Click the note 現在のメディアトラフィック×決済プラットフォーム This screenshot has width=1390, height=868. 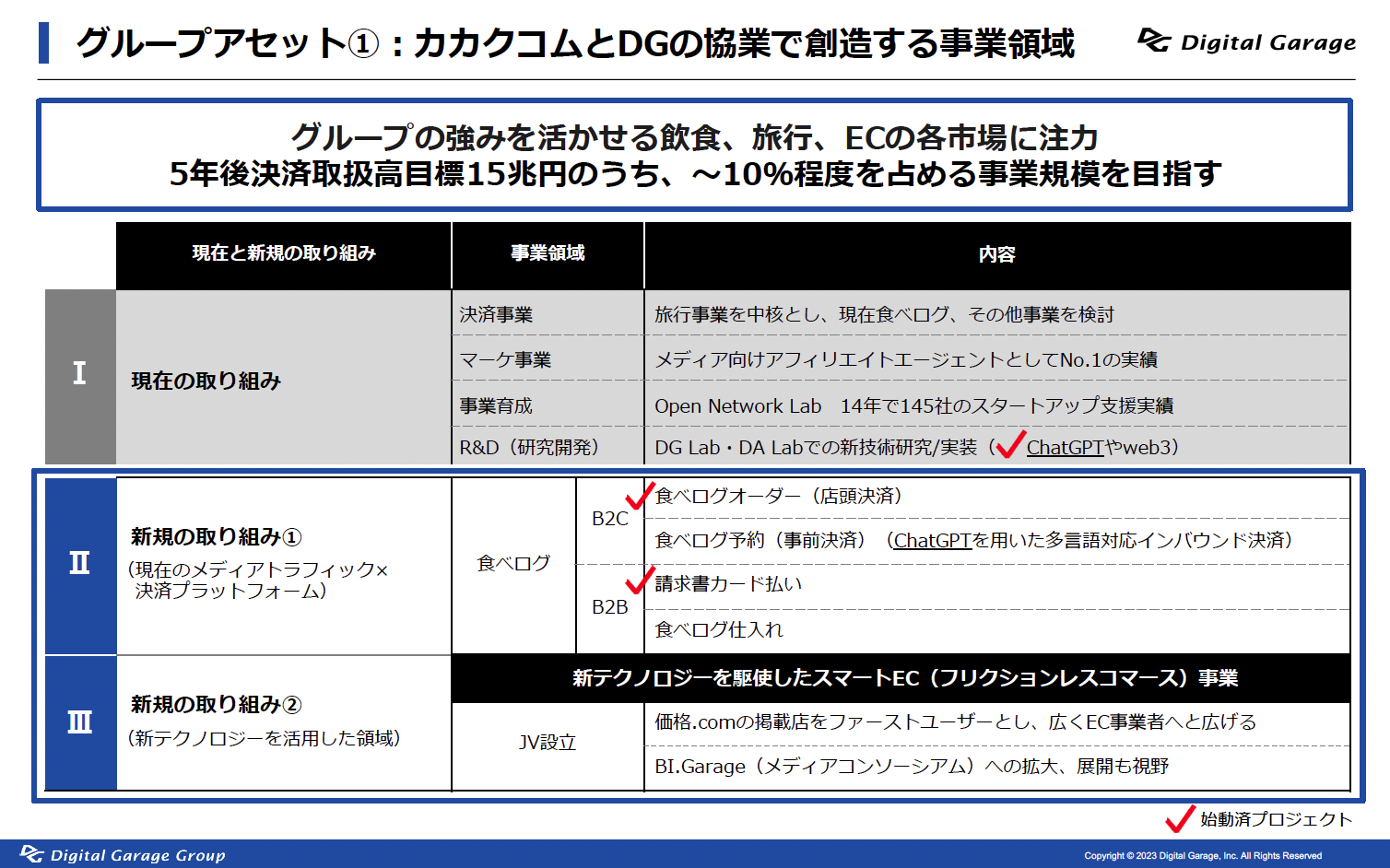click(257, 580)
